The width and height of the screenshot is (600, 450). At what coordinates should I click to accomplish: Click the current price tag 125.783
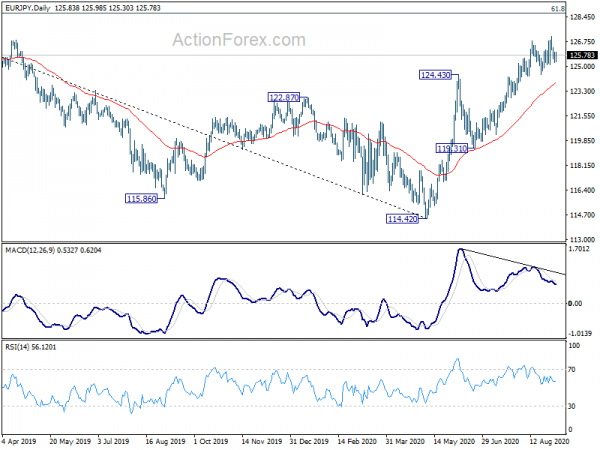582,55
